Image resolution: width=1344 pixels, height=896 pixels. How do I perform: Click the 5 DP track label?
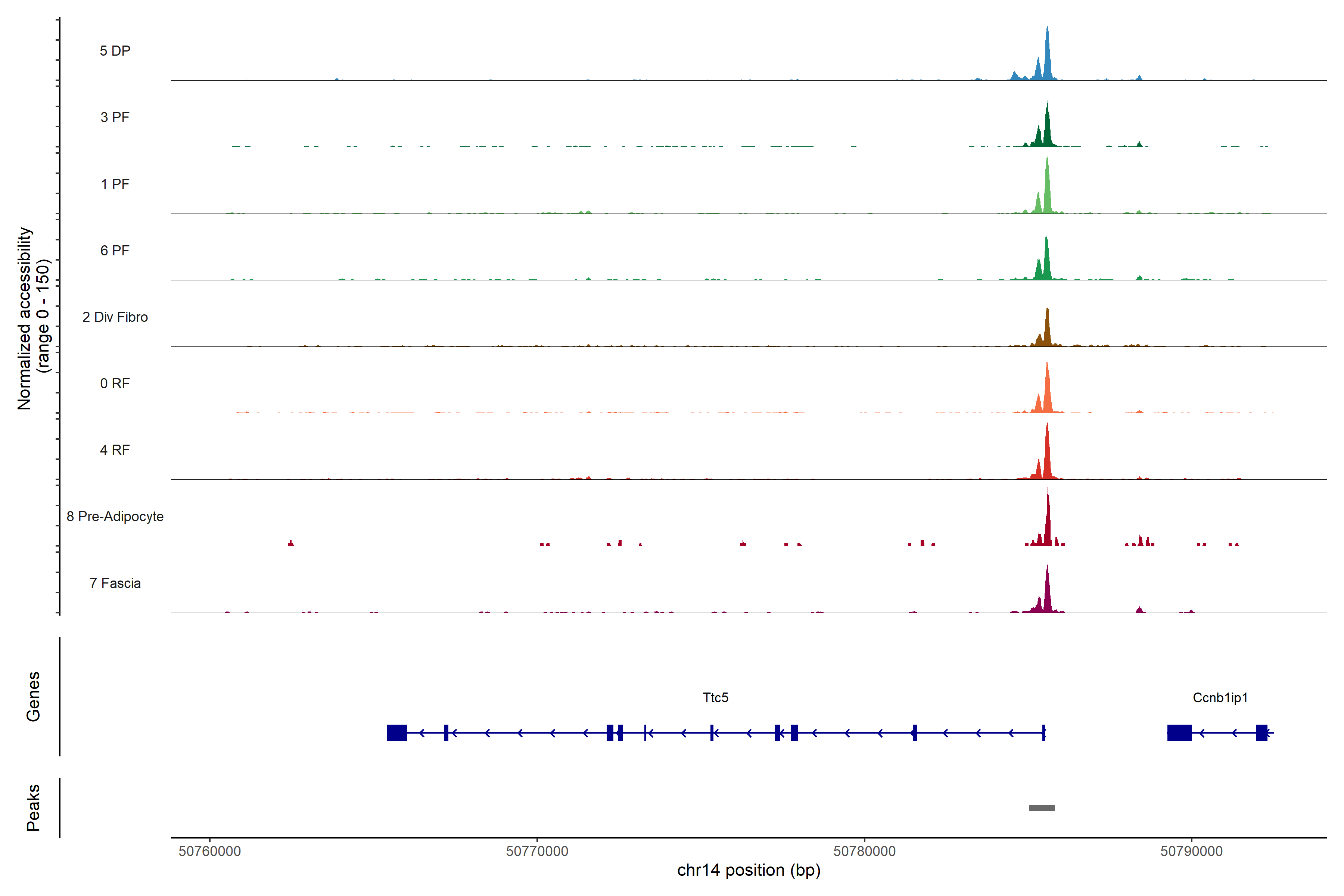pyautogui.click(x=115, y=51)
